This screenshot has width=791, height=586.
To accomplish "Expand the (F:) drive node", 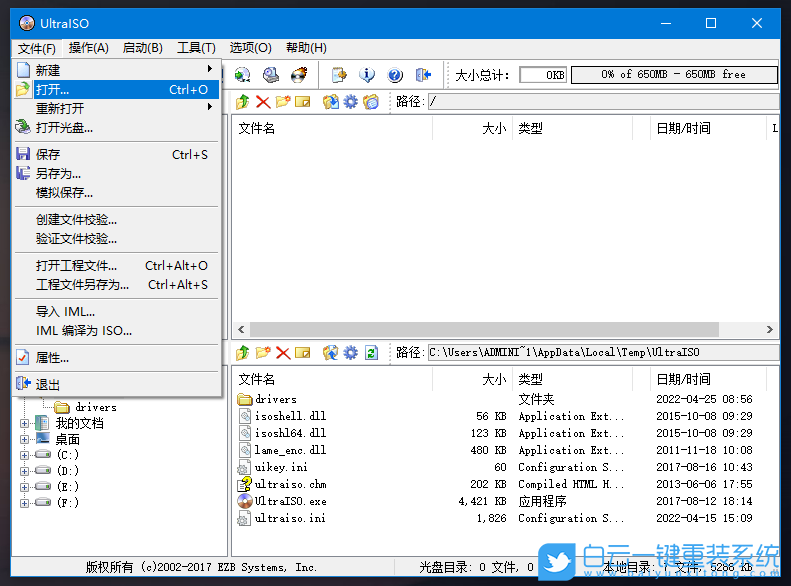I will coord(24,503).
